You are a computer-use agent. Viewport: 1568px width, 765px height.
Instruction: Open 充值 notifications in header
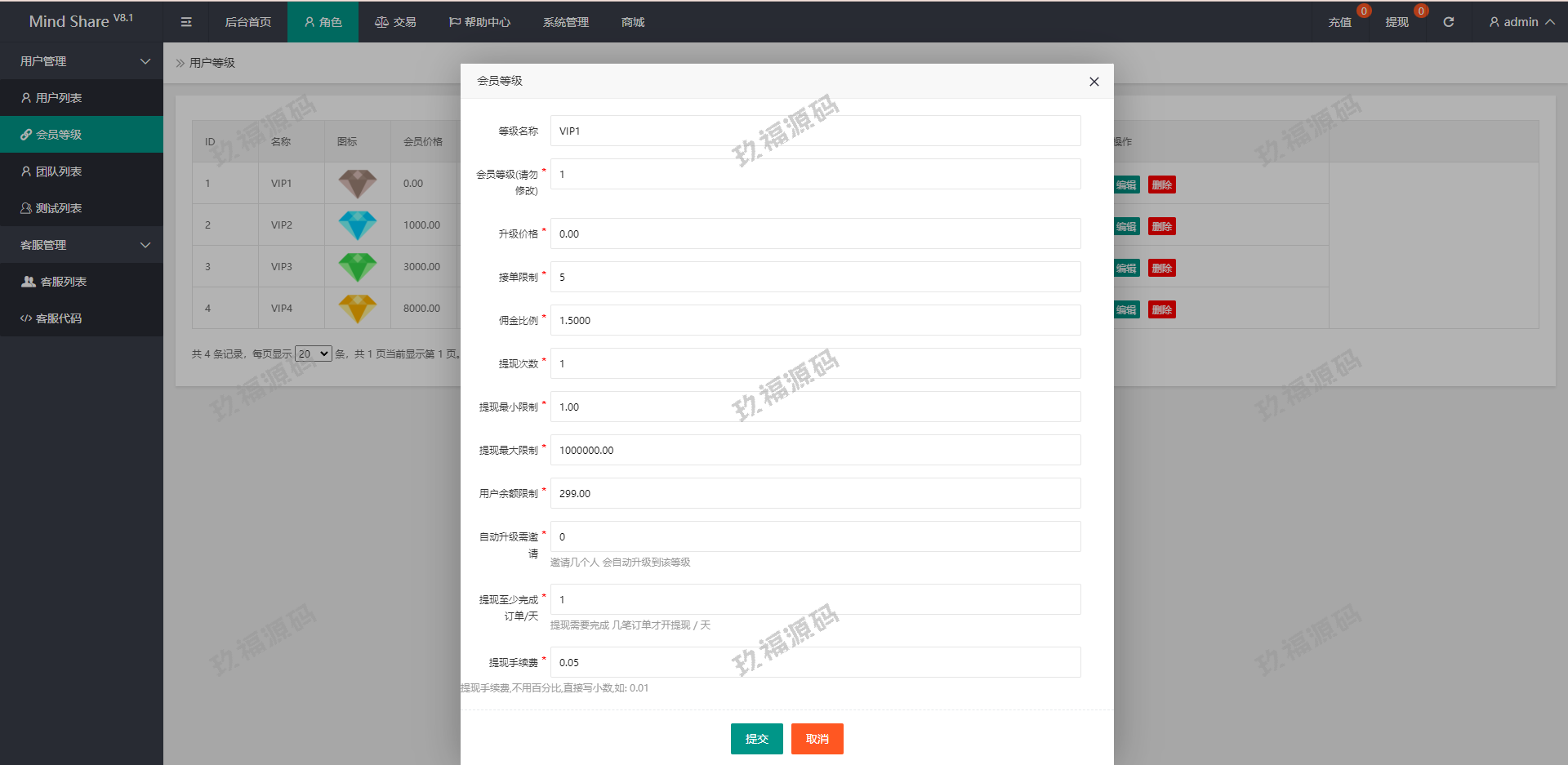(x=1339, y=22)
